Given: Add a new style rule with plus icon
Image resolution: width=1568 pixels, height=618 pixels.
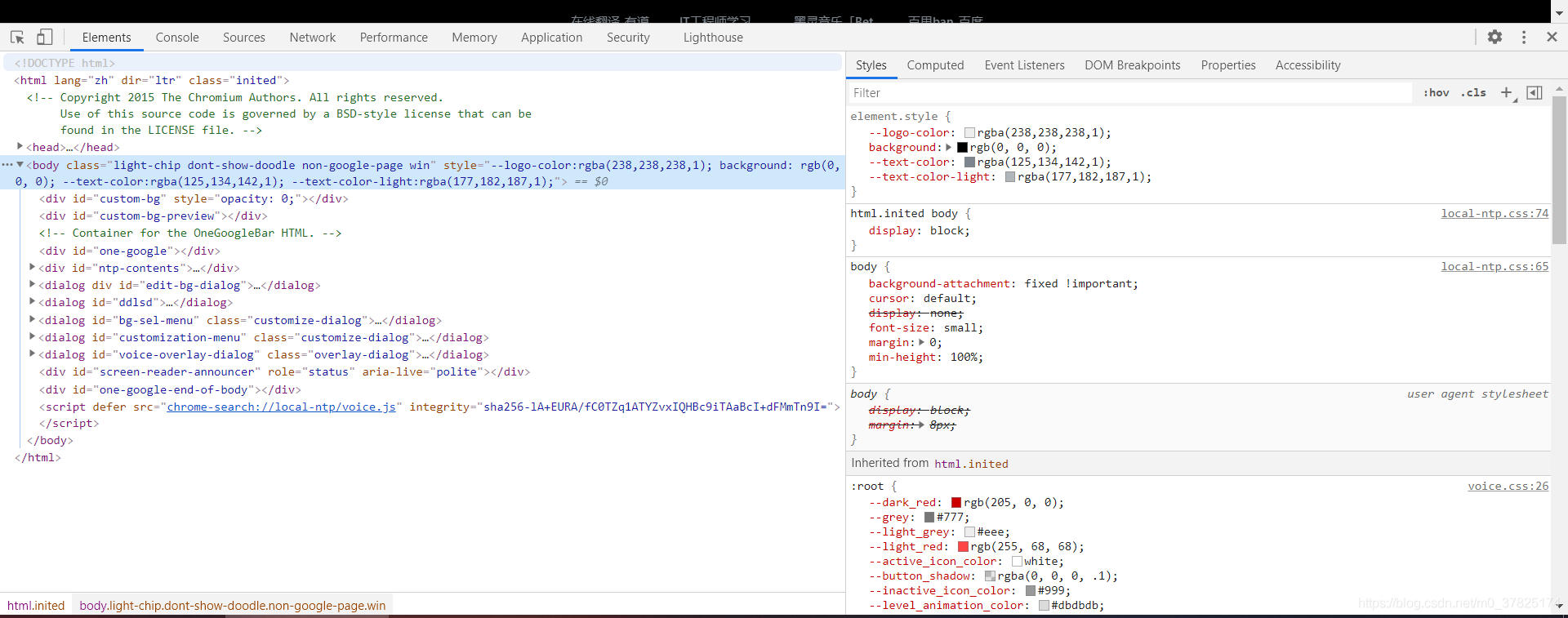Looking at the screenshot, I should click(1507, 92).
